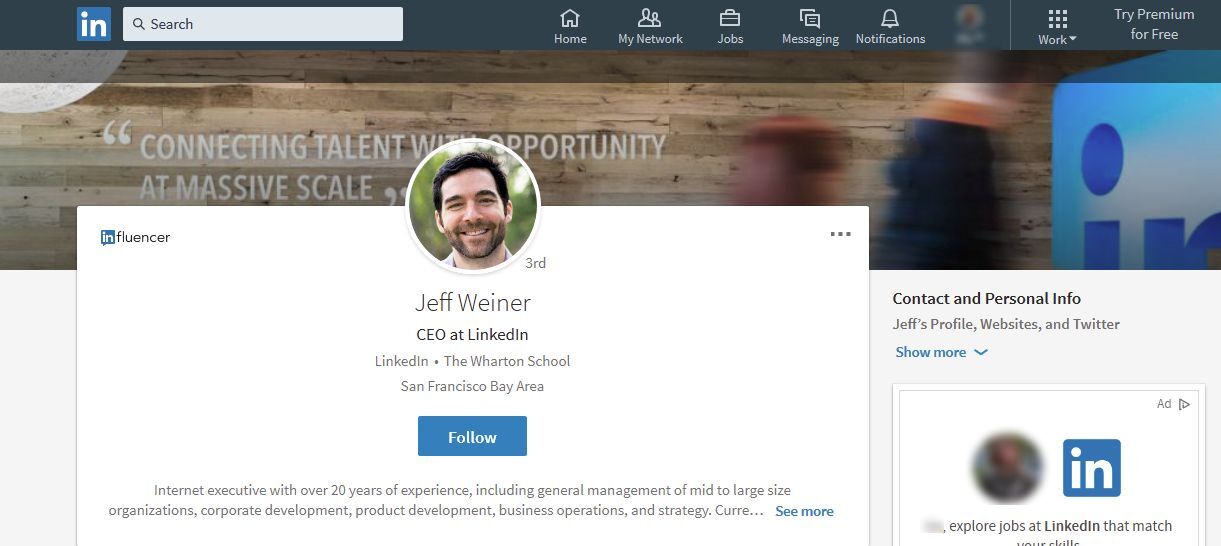Open the Notifications bell icon
The width and height of the screenshot is (1221, 546).
coord(890,19)
